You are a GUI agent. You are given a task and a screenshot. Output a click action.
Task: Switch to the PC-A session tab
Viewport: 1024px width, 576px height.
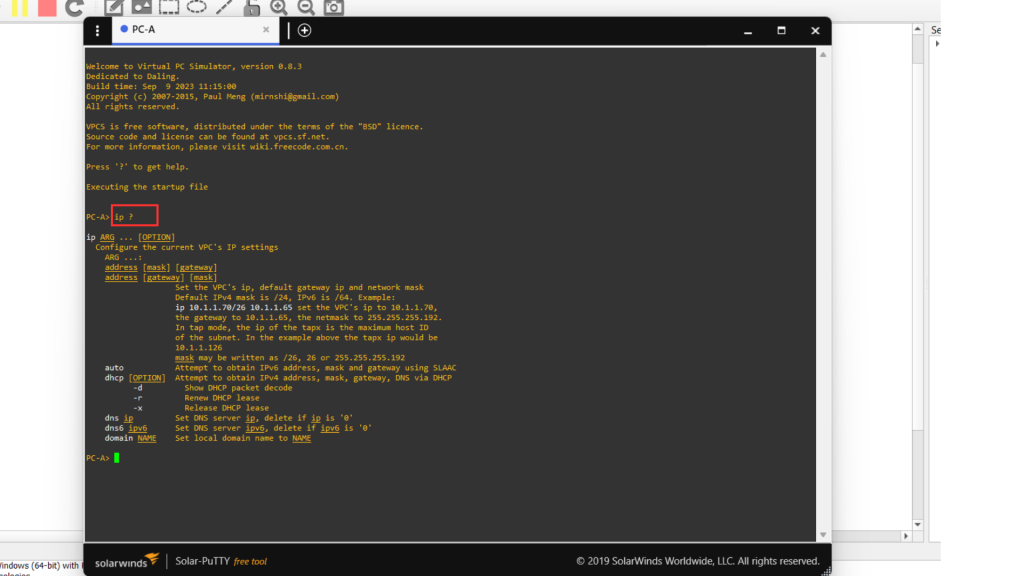(x=185, y=30)
